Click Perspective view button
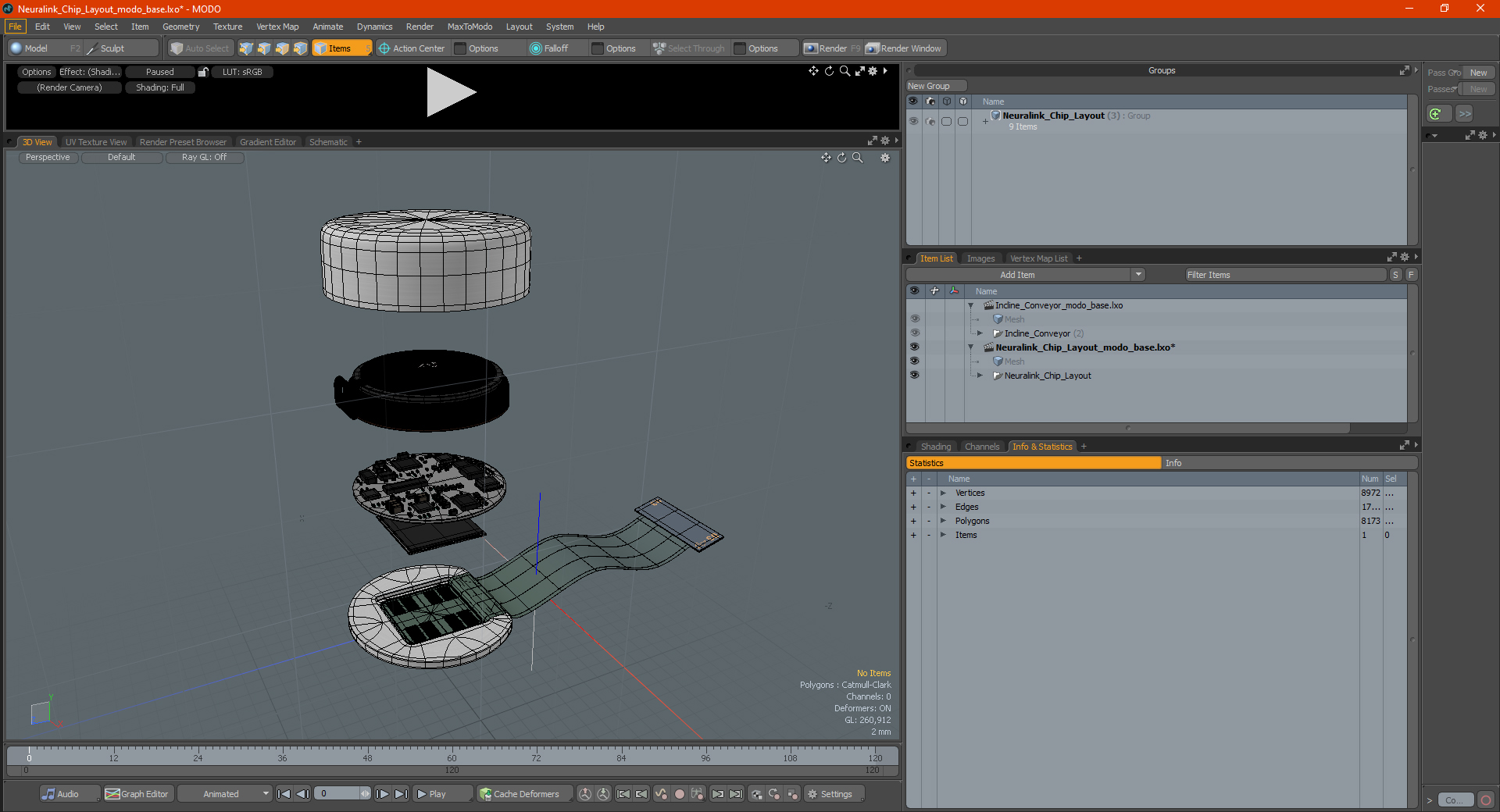 [x=48, y=158]
